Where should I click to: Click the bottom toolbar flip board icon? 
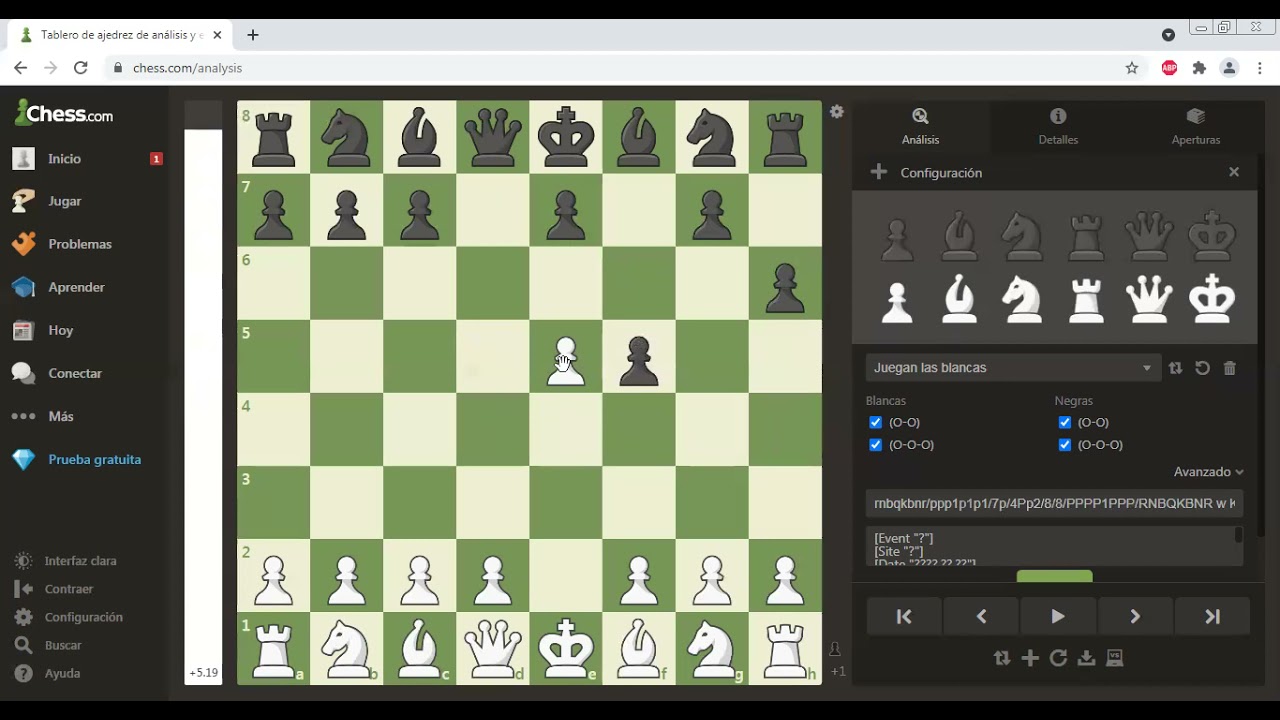tap(1001, 658)
